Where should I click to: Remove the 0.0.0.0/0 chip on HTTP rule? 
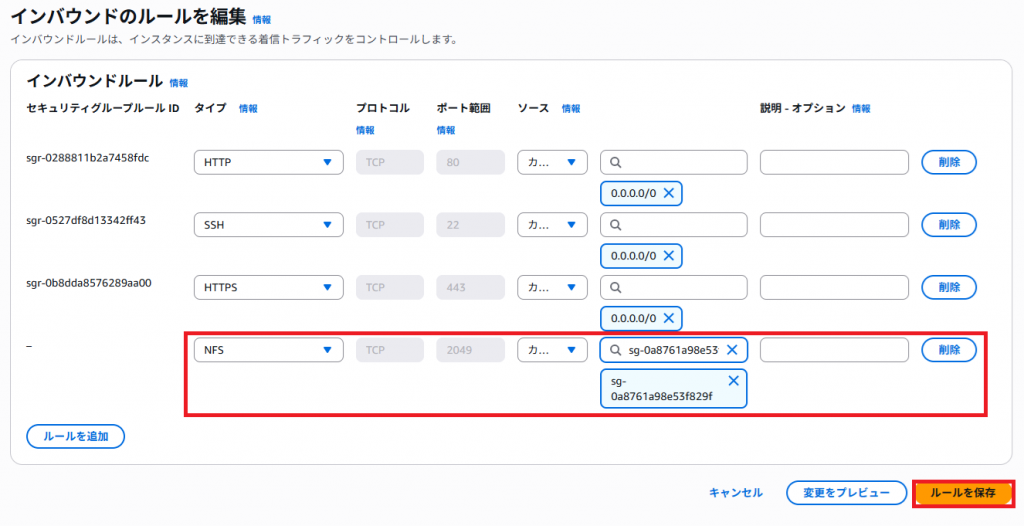tap(669, 193)
